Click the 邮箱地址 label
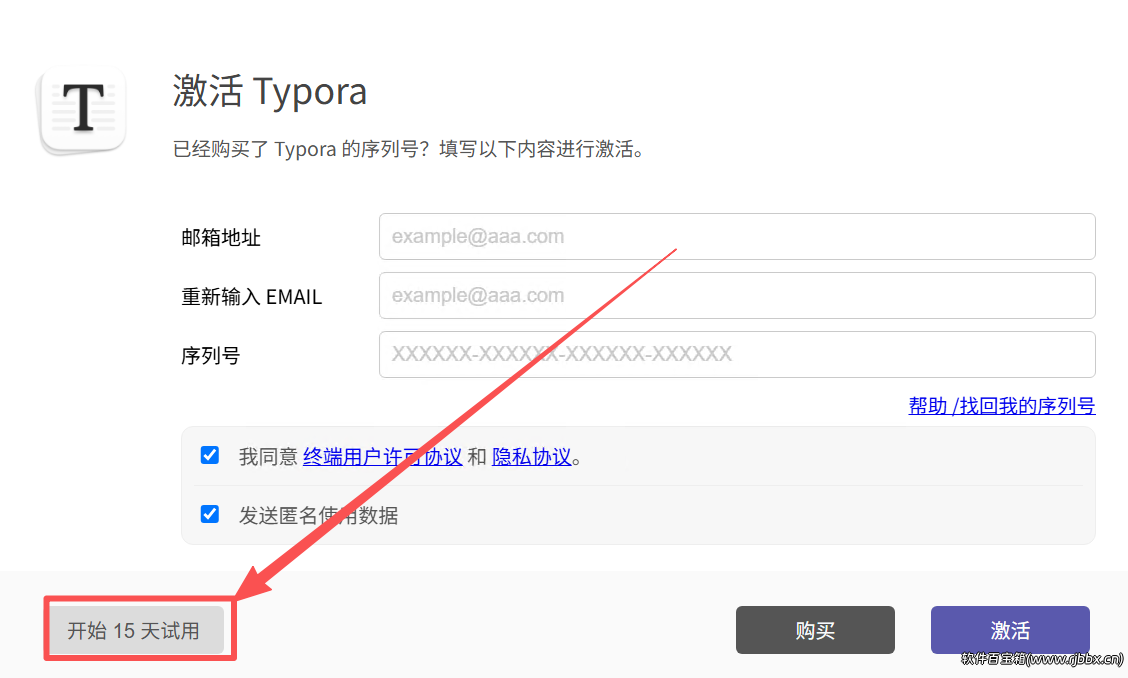Screen dimensions: 1128x678 click(221, 238)
